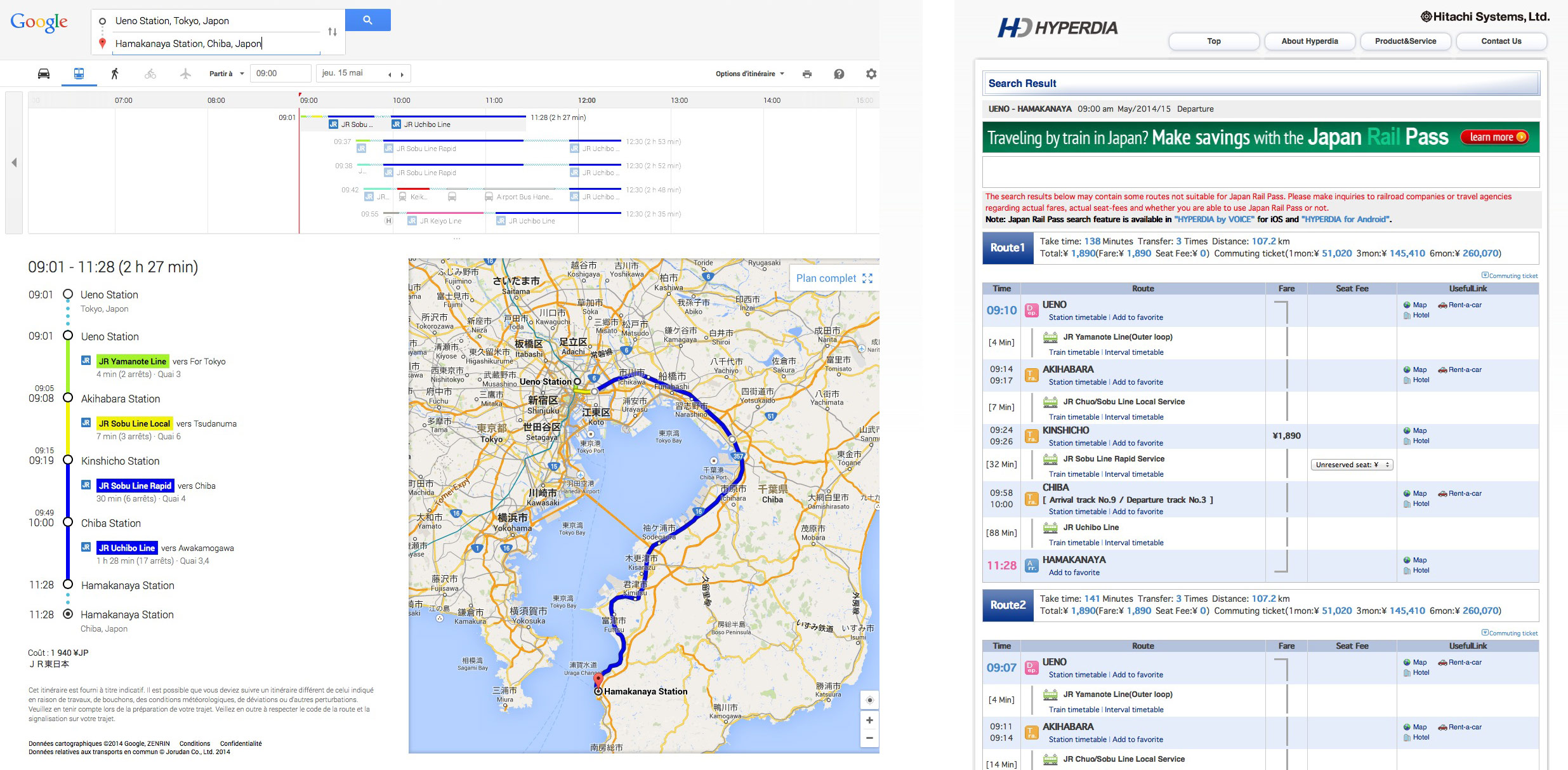
Task: Open the help question mark icon
Action: pos(839,74)
